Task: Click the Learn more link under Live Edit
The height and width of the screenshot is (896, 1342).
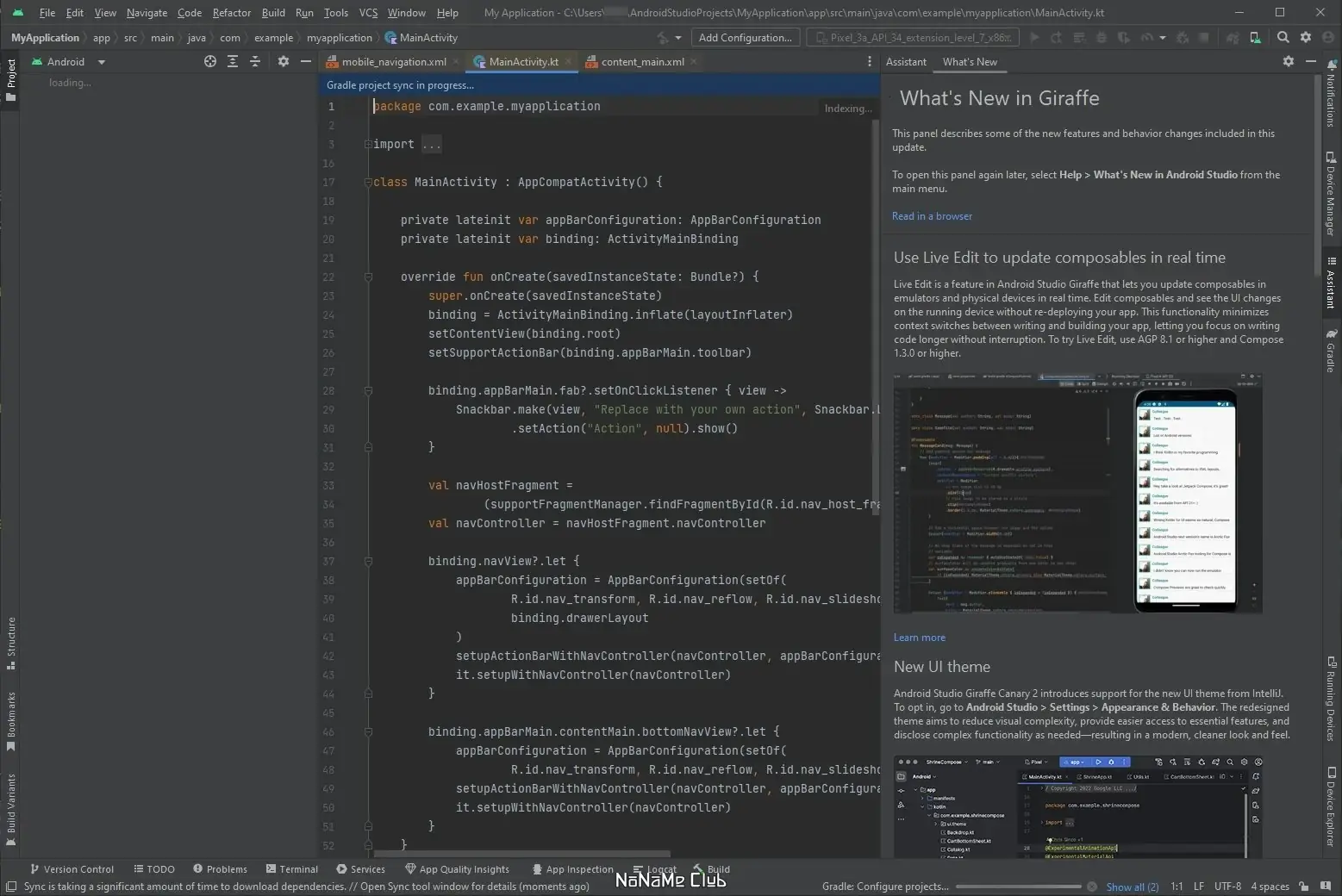Action: pyautogui.click(x=919, y=637)
